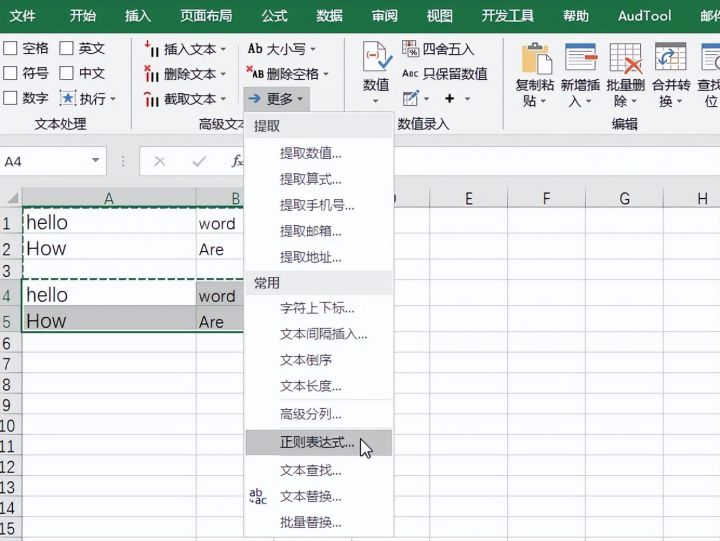Image resolution: width=720 pixels, height=541 pixels.
Task: Click the Keep Values Only (只保留数值) icon
Action: click(x=410, y=73)
